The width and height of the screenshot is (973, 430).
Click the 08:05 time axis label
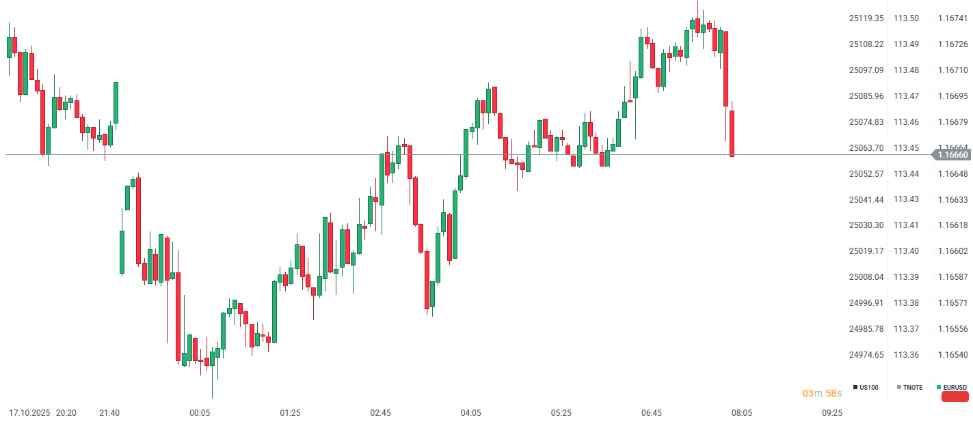741,412
